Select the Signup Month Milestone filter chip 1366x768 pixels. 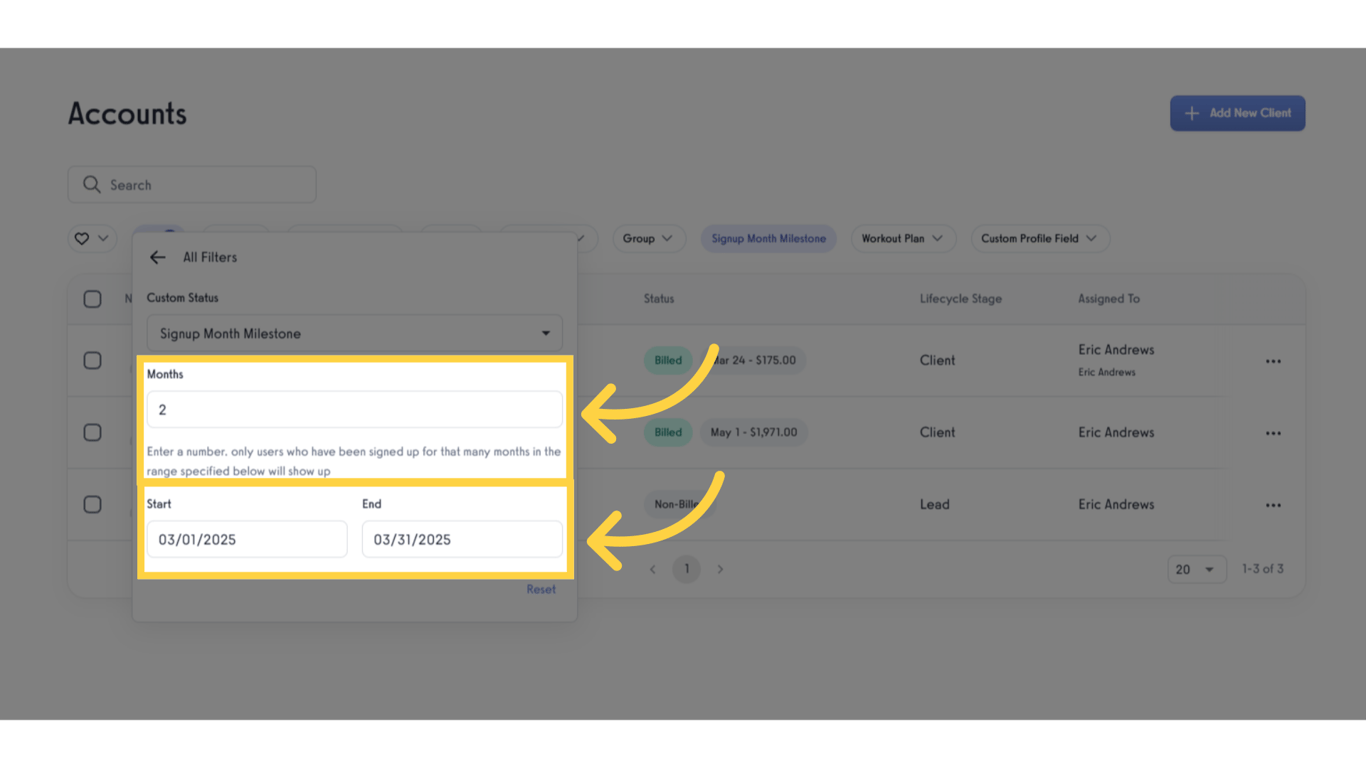[x=768, y=238]
